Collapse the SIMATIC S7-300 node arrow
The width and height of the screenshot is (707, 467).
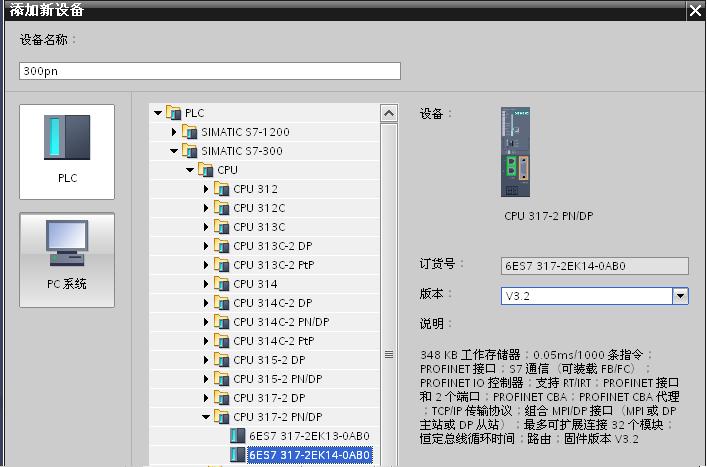pos(174,151)
